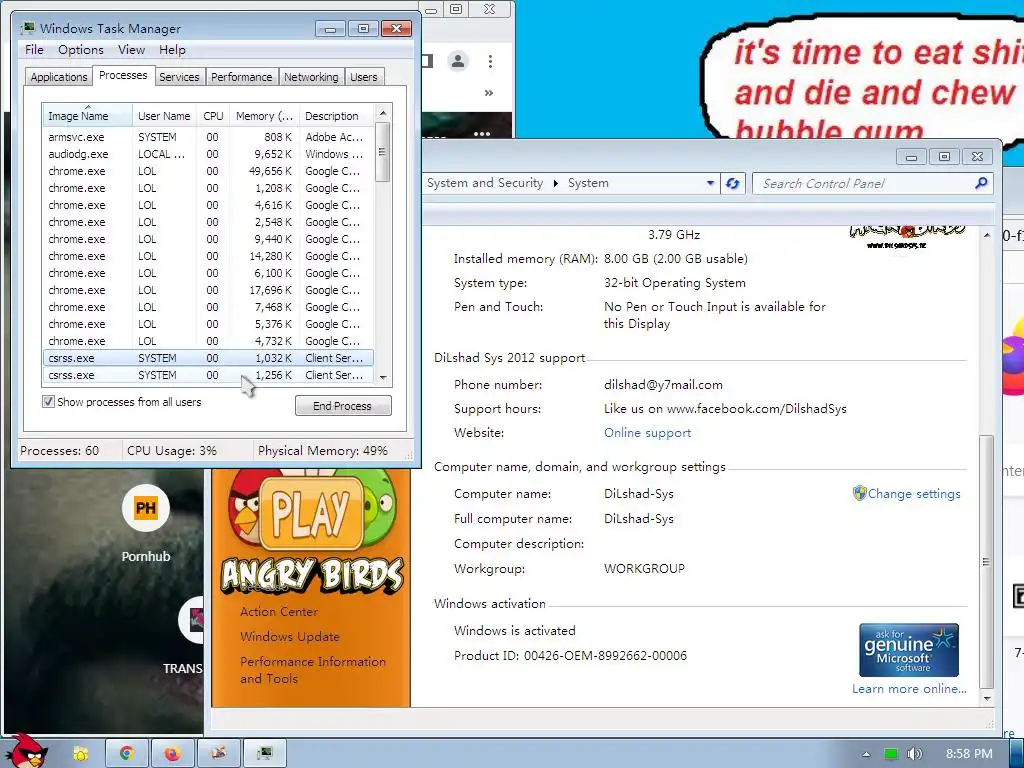Sort by the Description column header
The image size is (1024, 768).
(336, 116)
